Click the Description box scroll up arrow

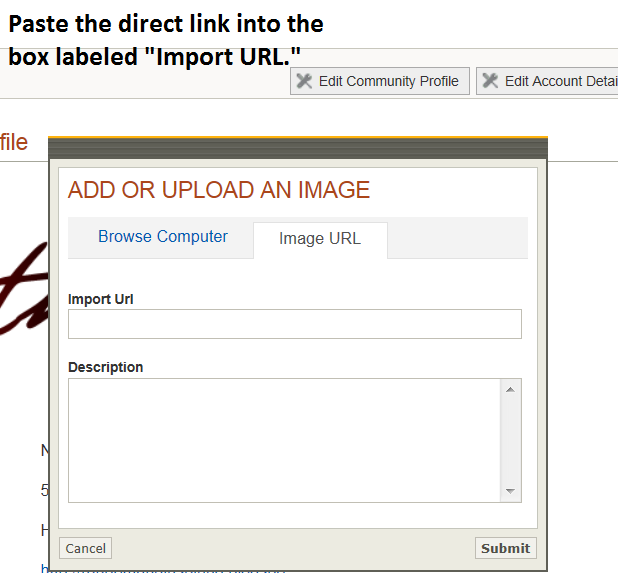510,389
